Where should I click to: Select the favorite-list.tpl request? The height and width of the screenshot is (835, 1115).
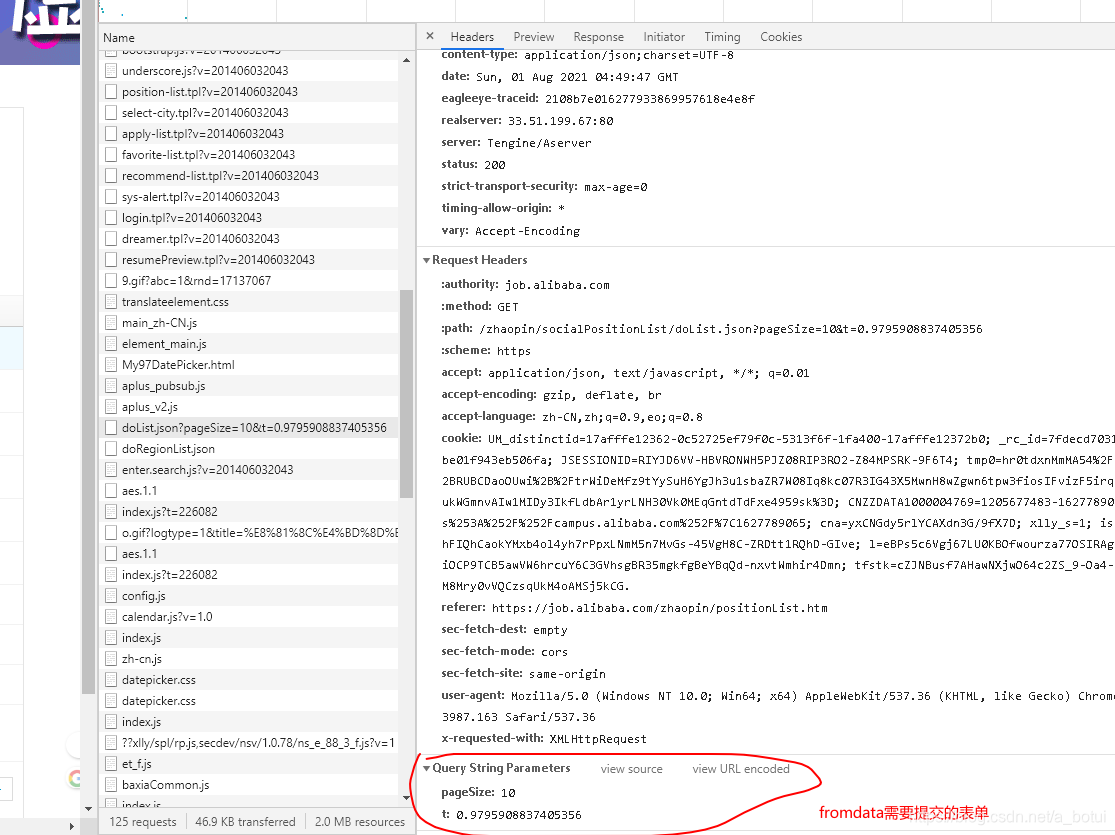tap(249, 154)
